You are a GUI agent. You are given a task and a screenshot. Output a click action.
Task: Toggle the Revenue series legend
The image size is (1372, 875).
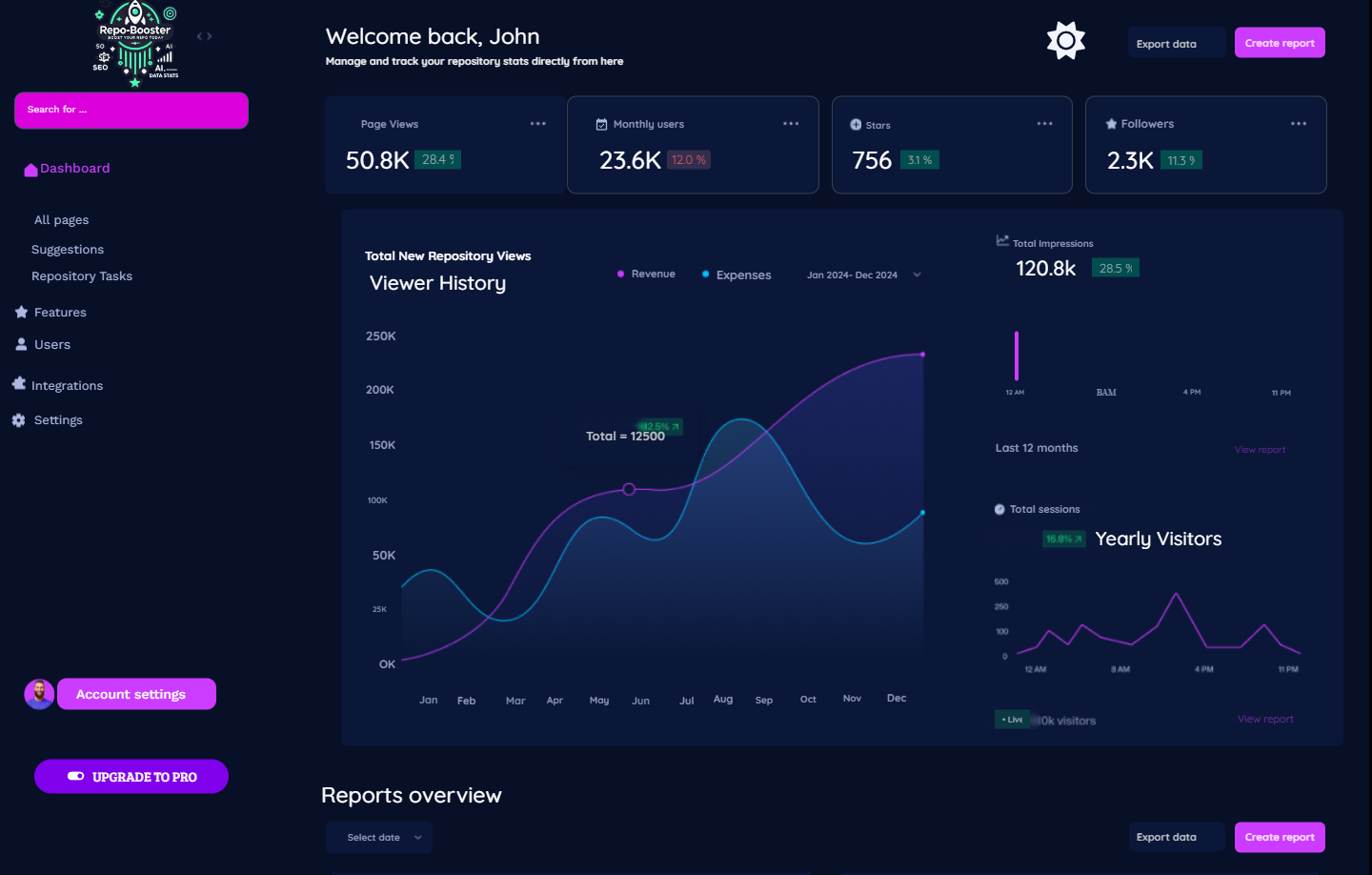coord(647,274)
